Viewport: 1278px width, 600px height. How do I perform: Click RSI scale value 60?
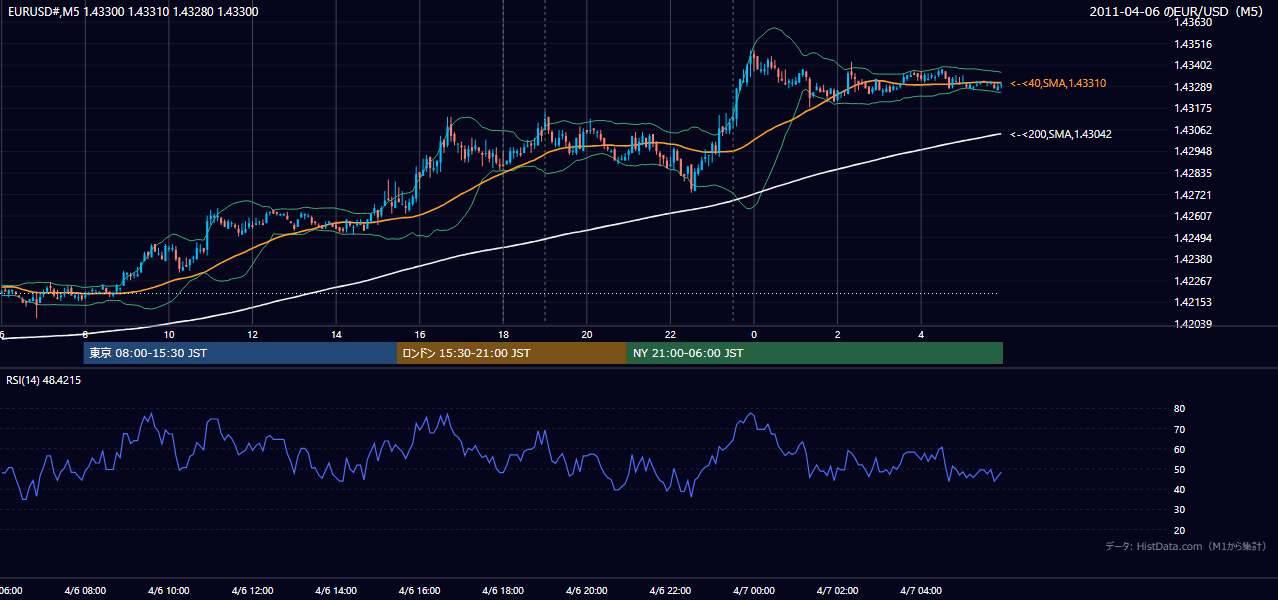pos(1179,449)
